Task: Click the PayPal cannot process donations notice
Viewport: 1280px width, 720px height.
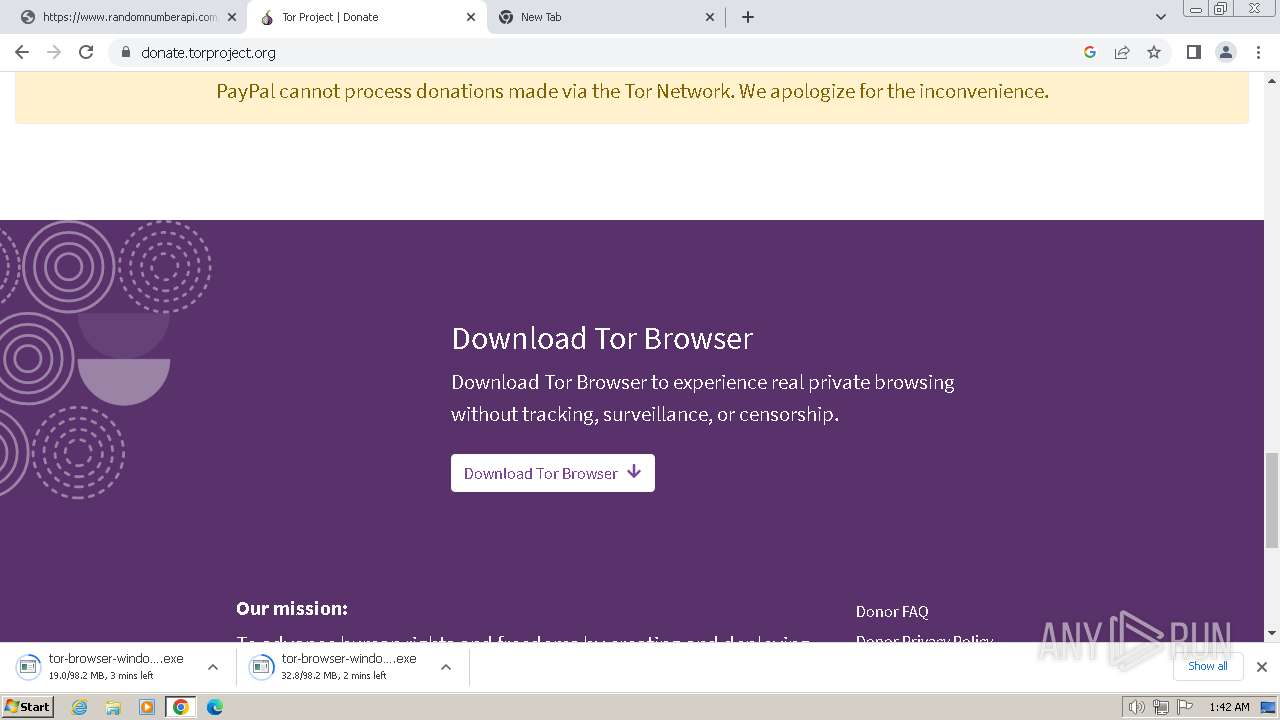Action: tap(632, 91)
